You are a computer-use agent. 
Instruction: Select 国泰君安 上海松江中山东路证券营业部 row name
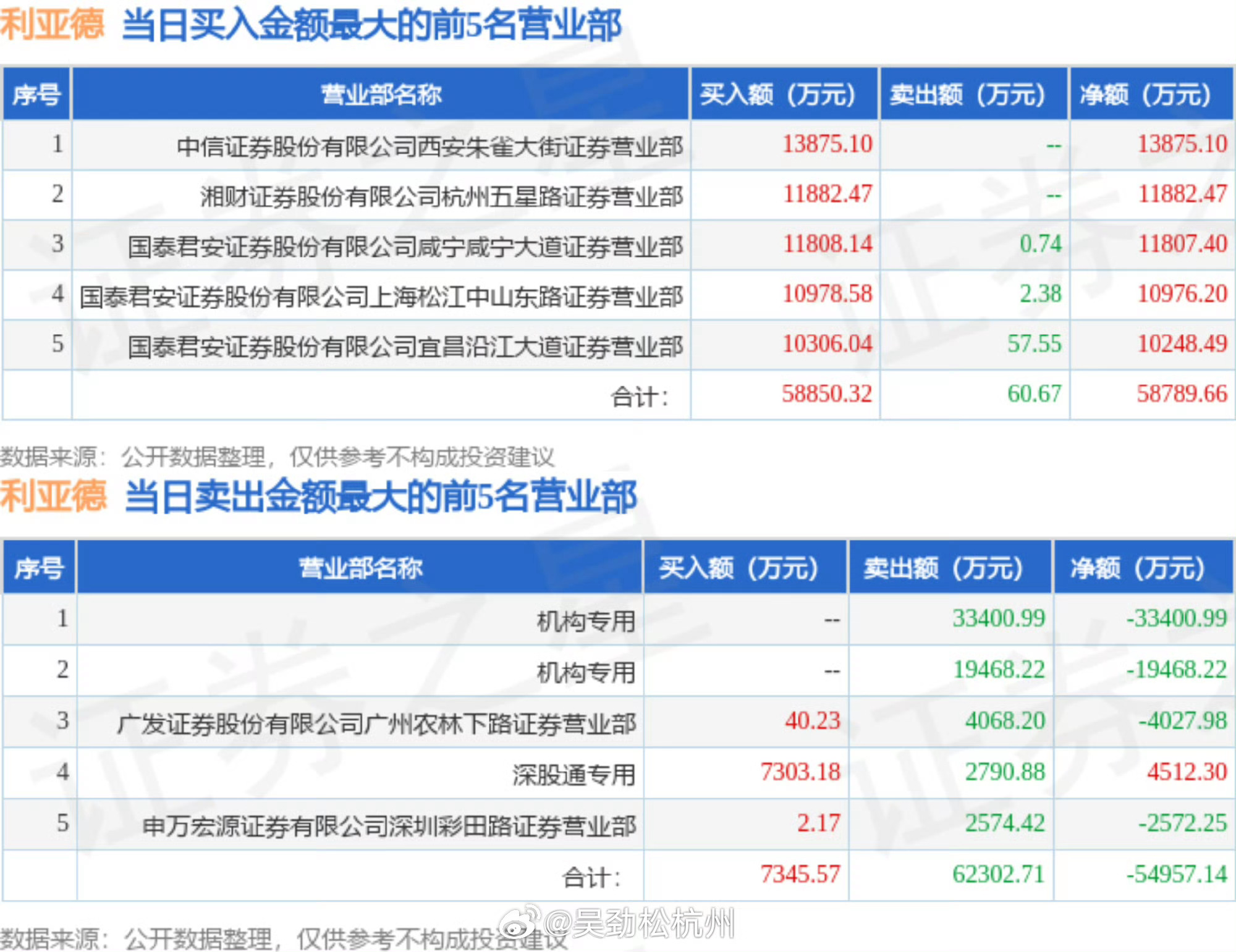(381, 297)
